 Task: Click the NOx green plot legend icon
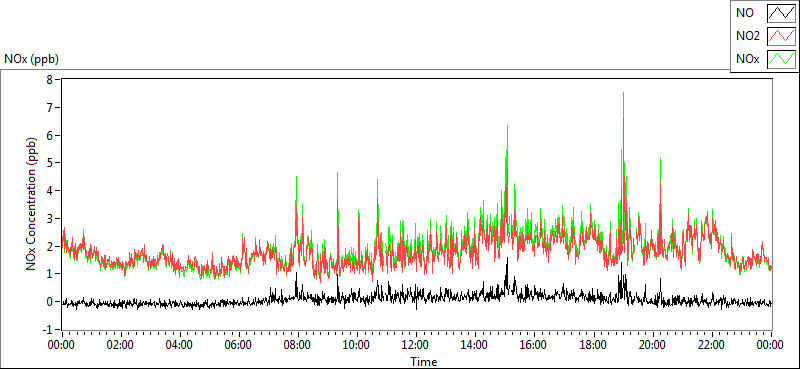click(x=781, y=59)
